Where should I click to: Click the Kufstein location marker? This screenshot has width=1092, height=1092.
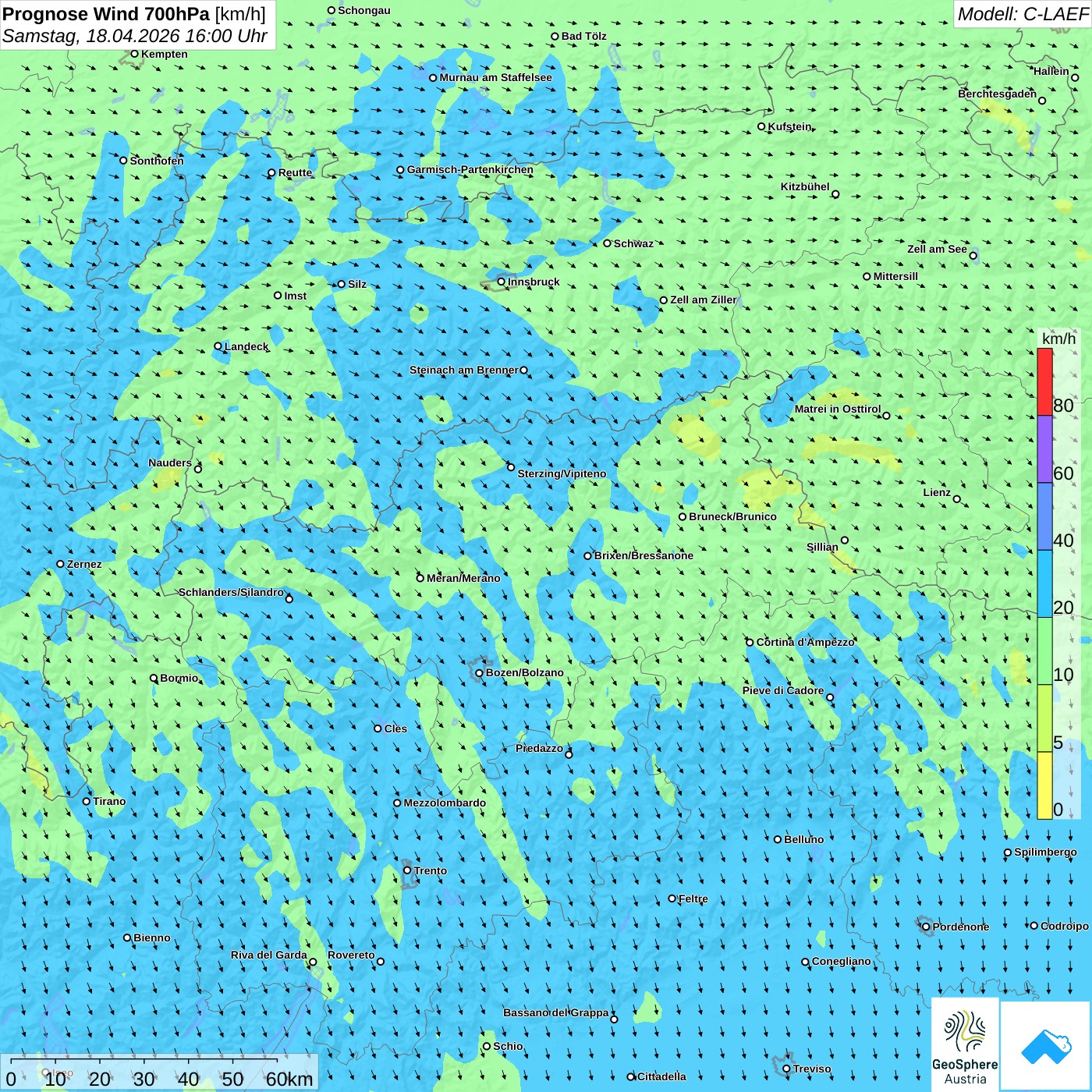762,126
